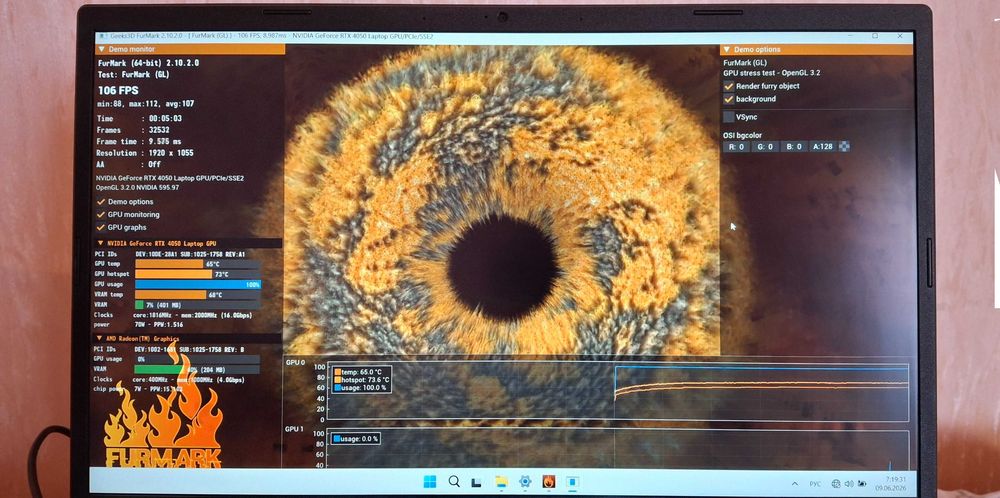Open the OSI bgcolor color swatch
The height and width of the screenshot is (498, 1000).
844,147
